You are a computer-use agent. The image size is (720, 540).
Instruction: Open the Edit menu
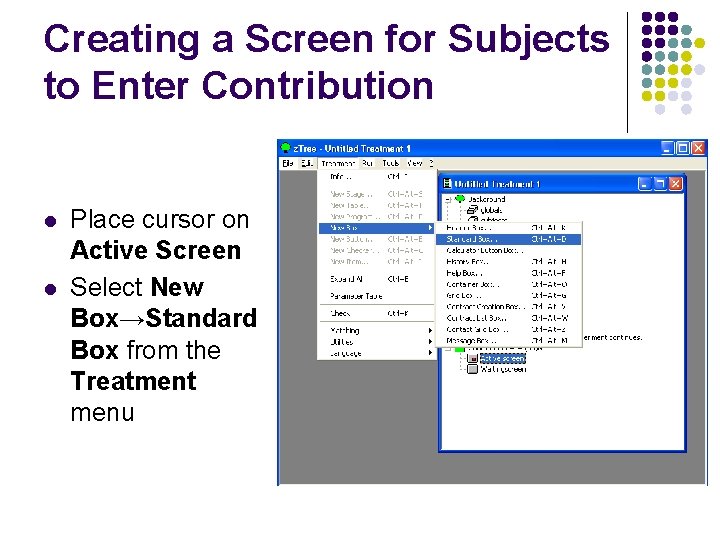(x=307, y=163)
